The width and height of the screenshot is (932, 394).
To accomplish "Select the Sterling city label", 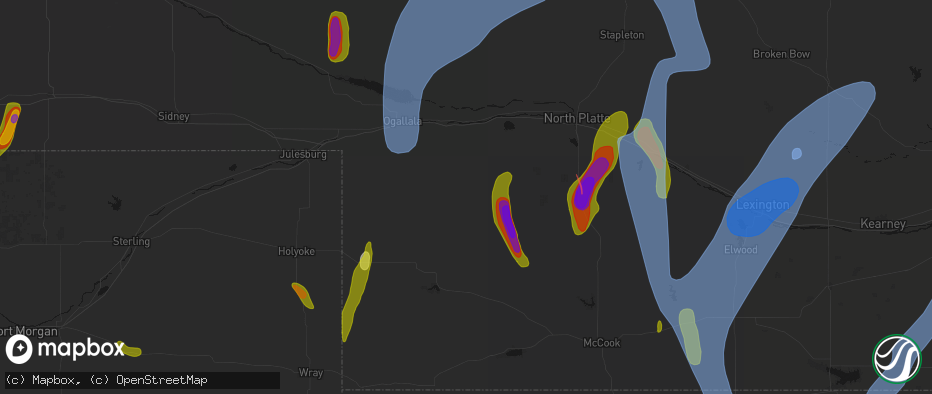I will point(131,242).
